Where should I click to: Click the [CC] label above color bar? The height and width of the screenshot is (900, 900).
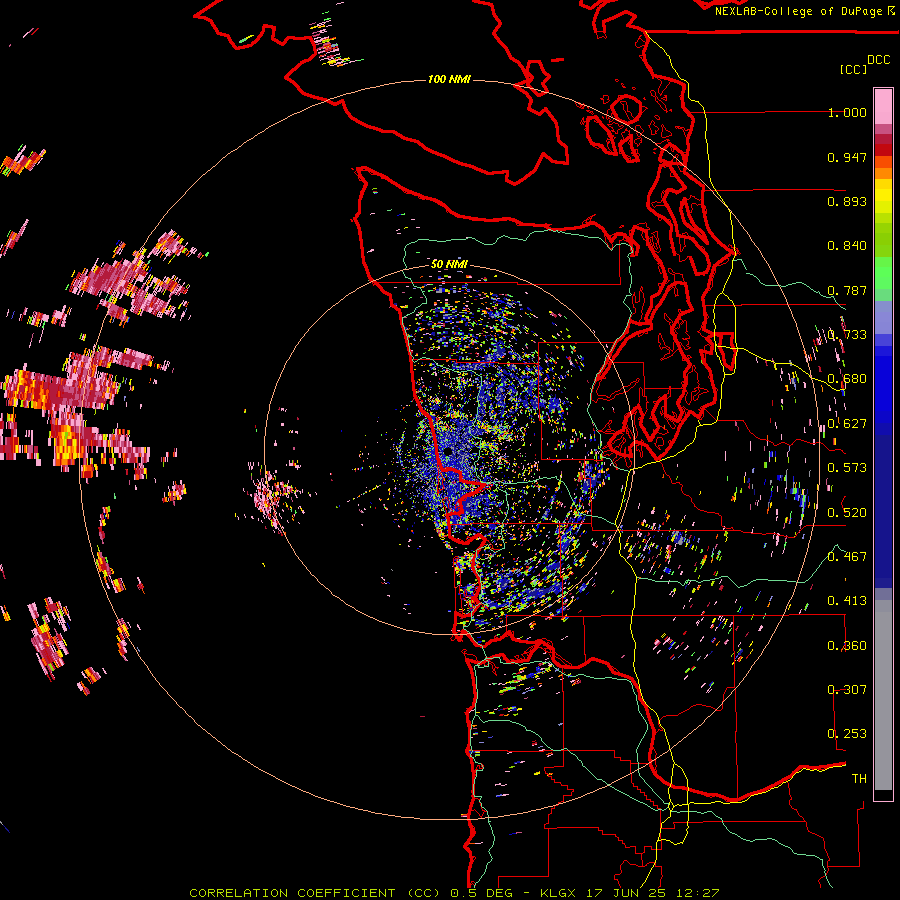click(x=854, y=69)
